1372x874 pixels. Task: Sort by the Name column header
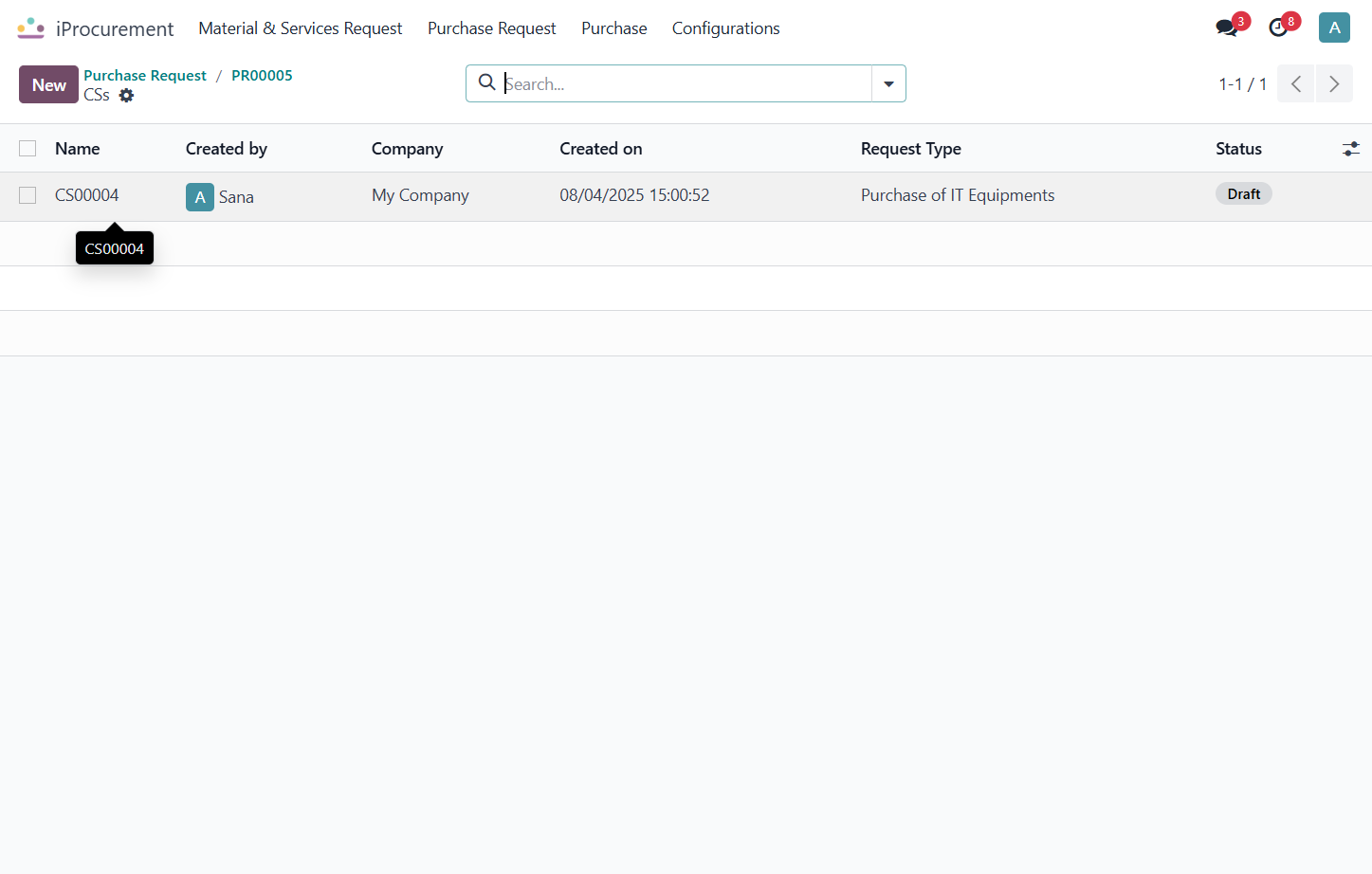(77, 149)
